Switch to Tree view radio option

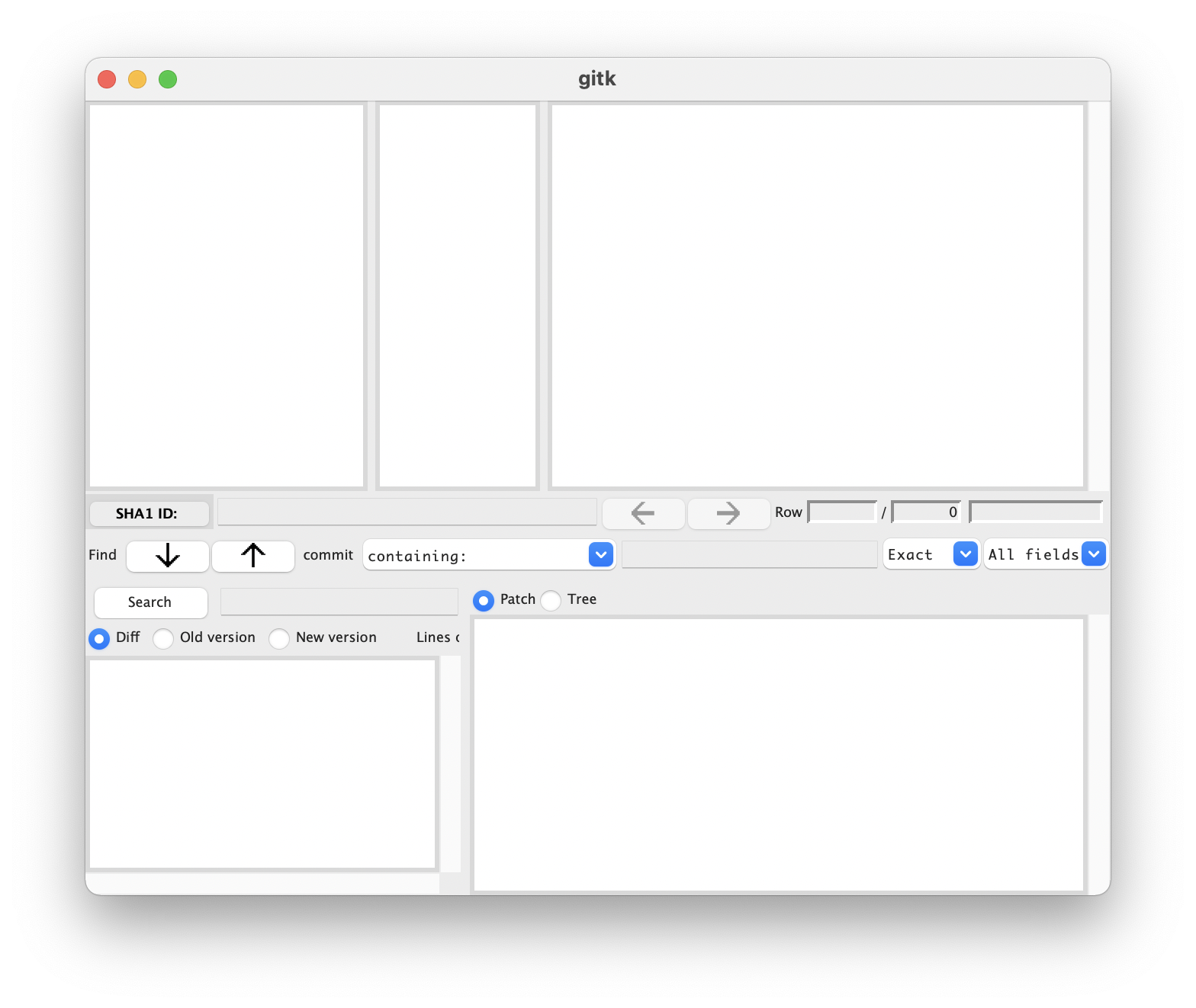click(551, 601)
